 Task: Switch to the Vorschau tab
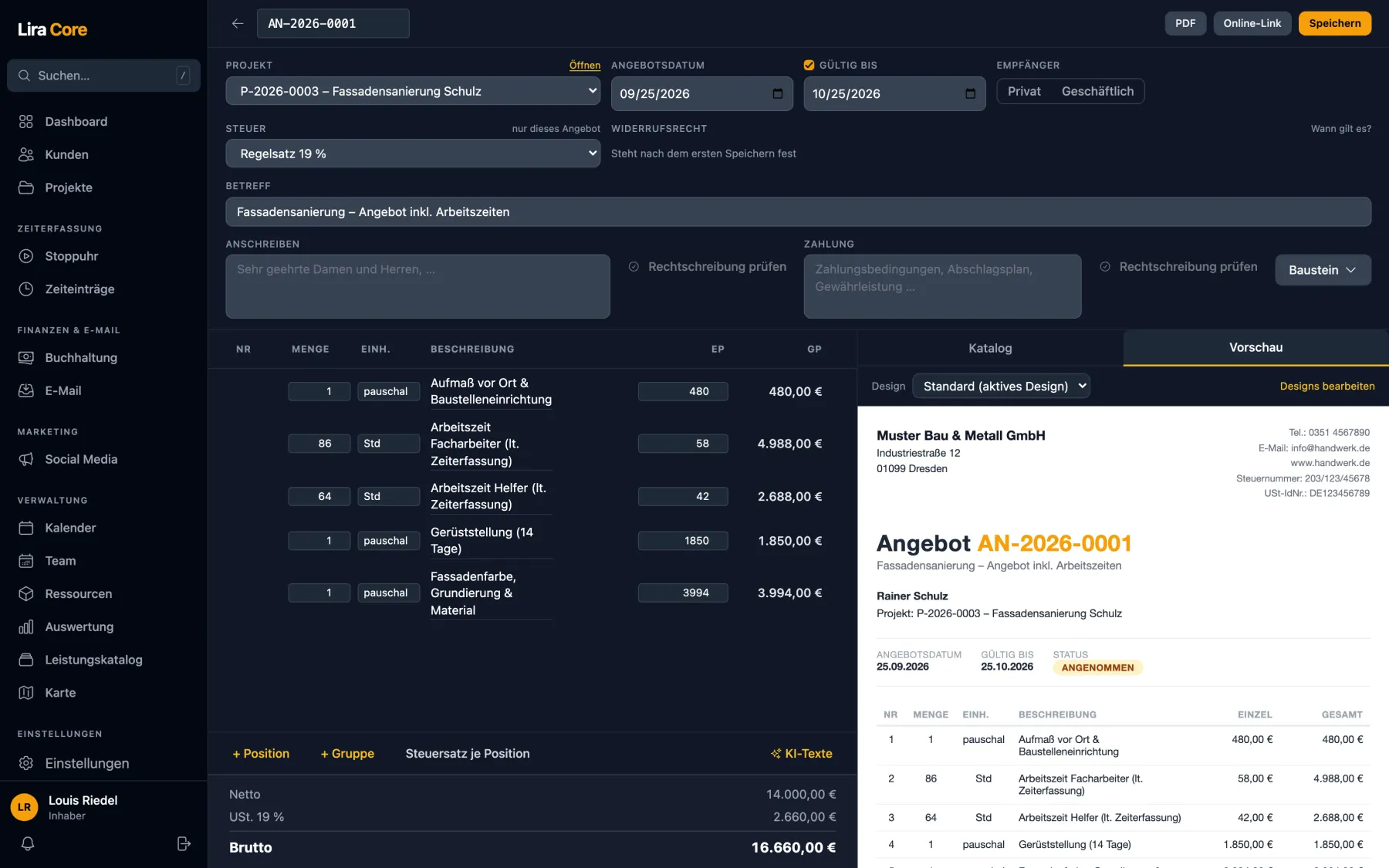(1256, 348)
